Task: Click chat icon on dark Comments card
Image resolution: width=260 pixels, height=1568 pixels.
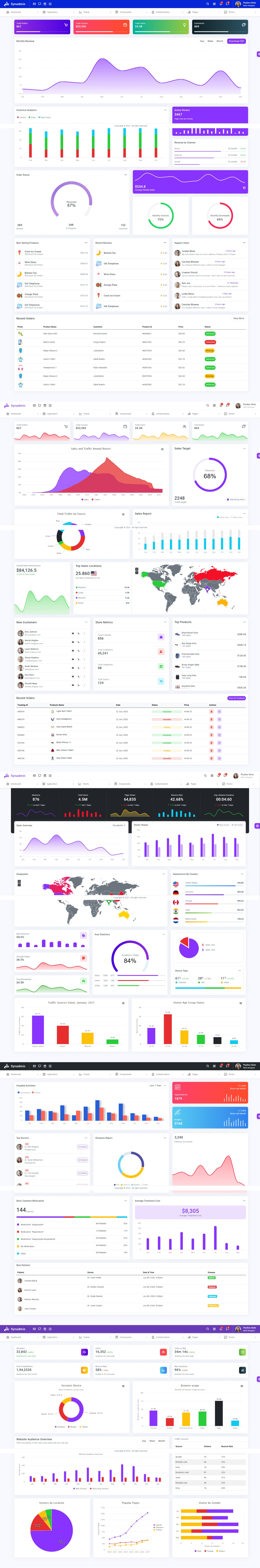Action: click(244, 25)
